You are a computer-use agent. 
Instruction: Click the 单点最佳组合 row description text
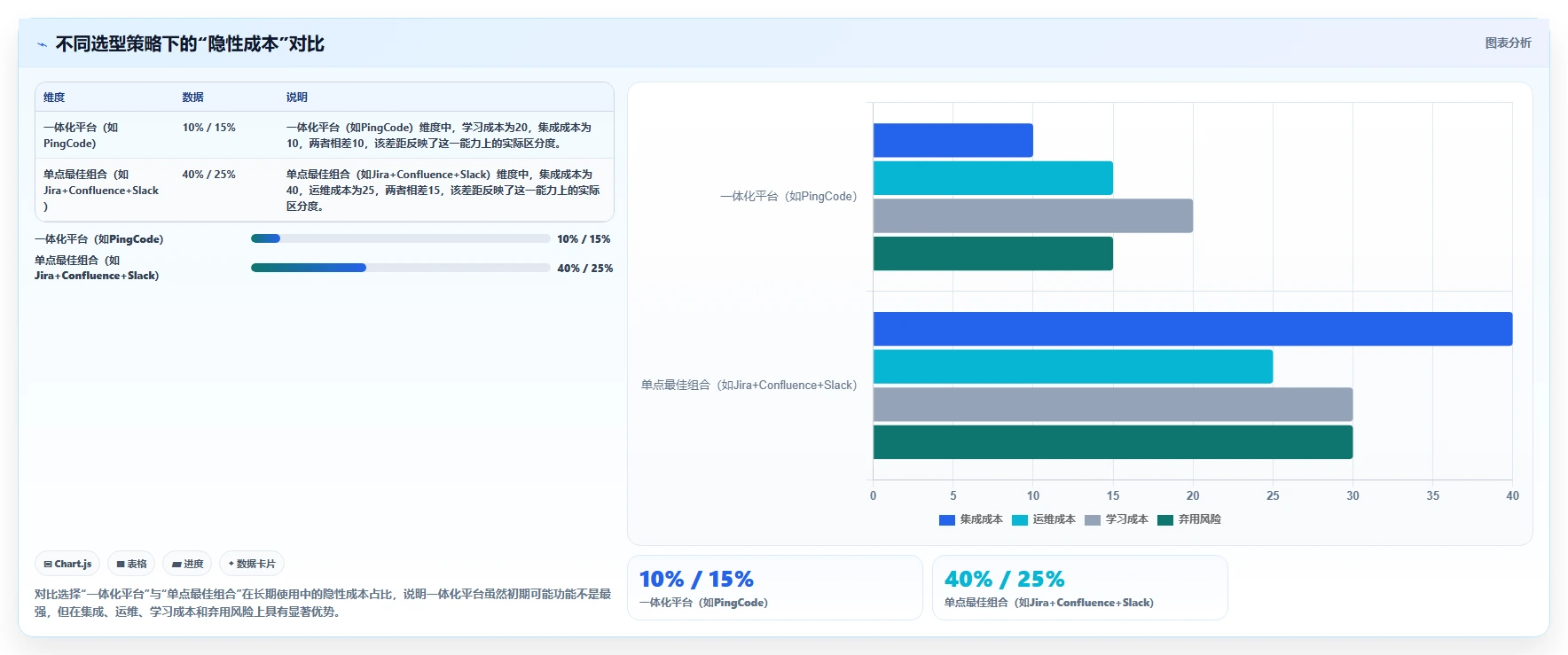(x=443, y=191)
